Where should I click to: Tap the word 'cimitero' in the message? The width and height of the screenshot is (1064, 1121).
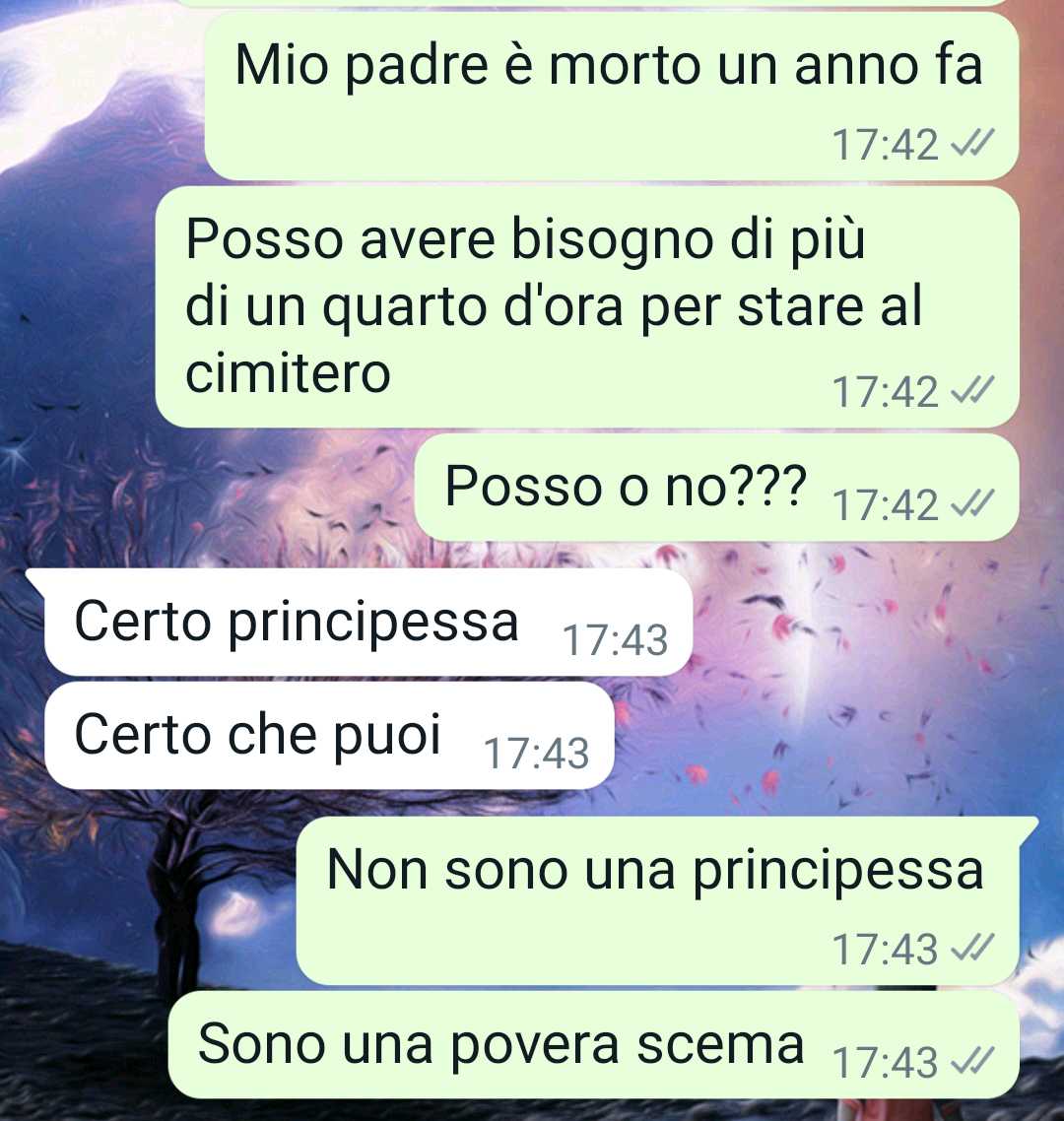(288, 372)
